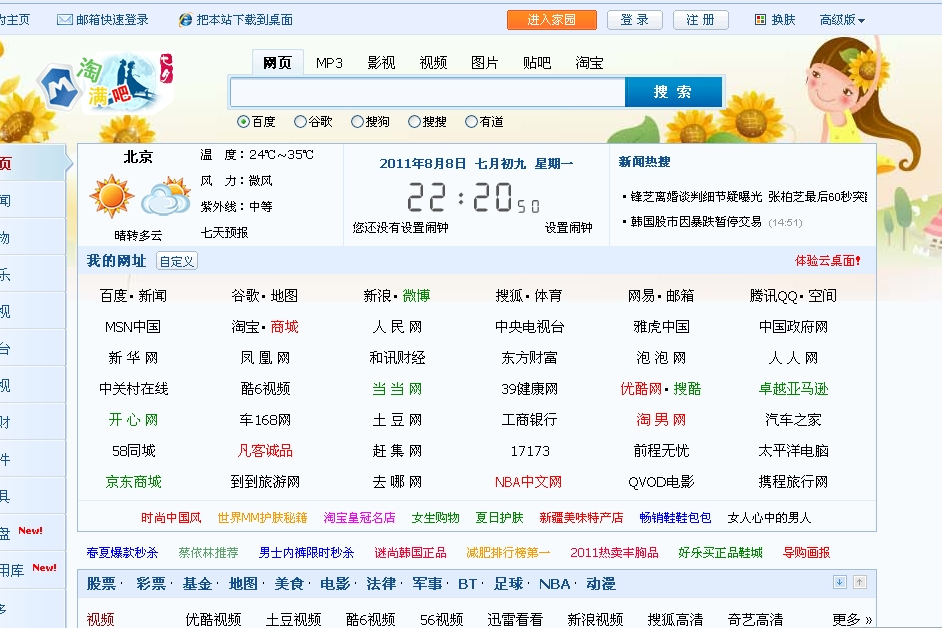Switch to the 图片 search tab
The height and width of the screenshot is (628, 942).
(x=485, y=62)
